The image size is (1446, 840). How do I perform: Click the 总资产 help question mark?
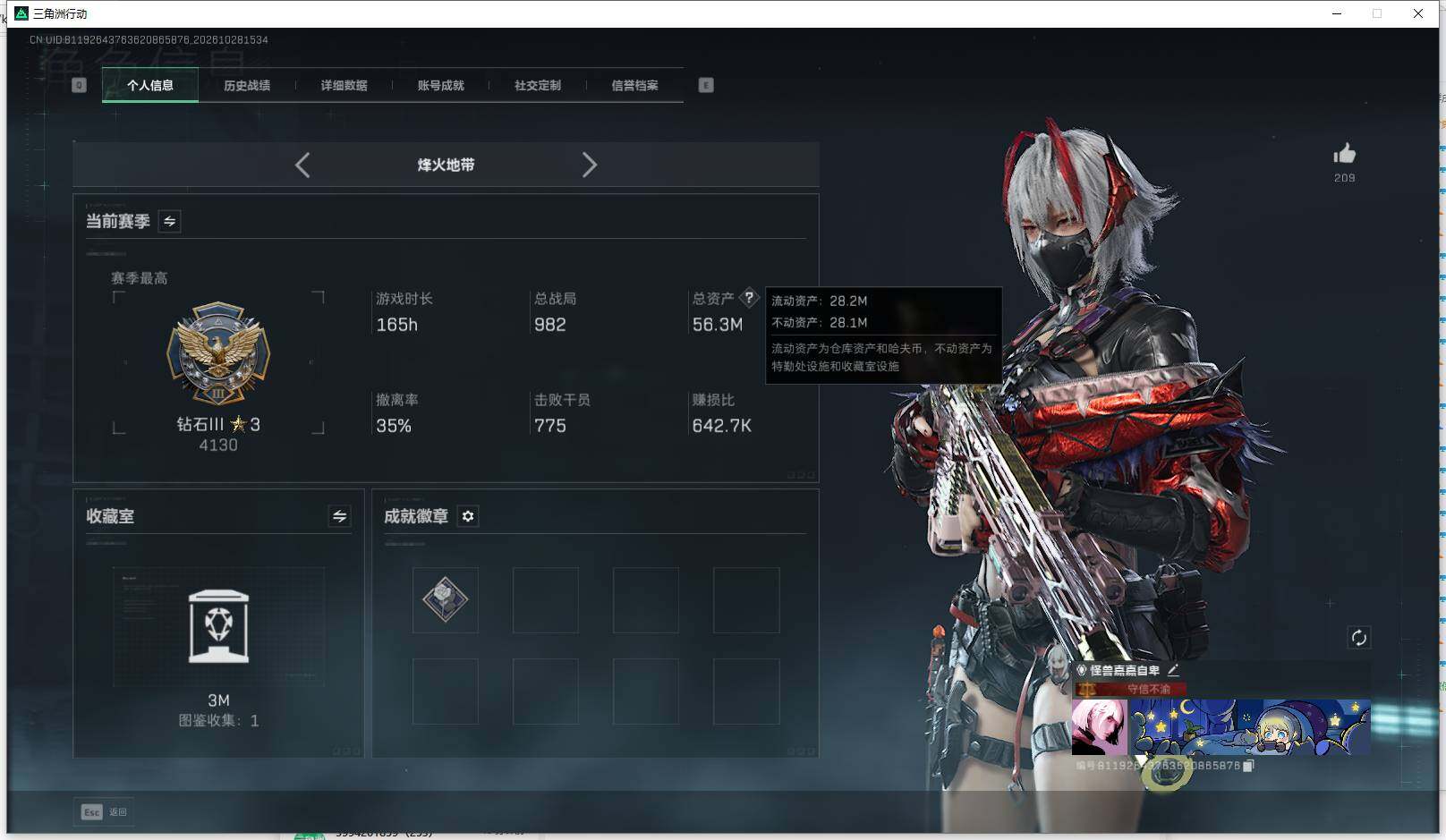coord(749,298)
